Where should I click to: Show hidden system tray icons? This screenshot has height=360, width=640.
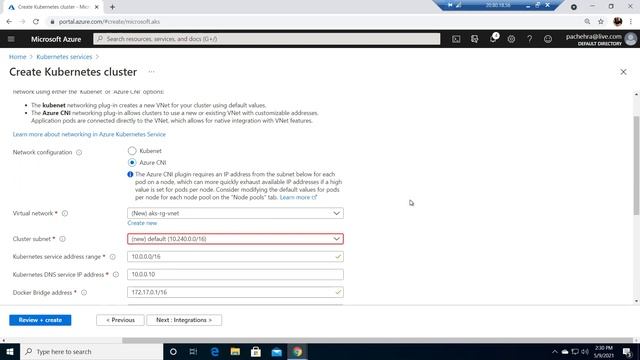coord(555,351)
